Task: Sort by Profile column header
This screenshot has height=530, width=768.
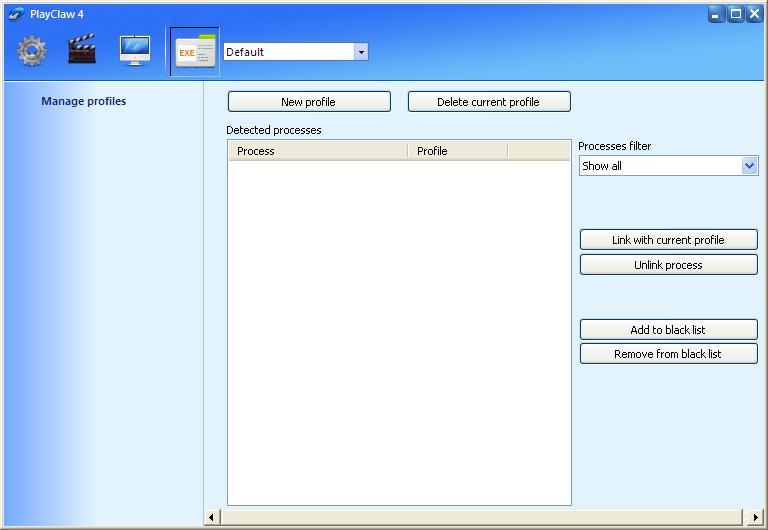Action: click(458, 151)
